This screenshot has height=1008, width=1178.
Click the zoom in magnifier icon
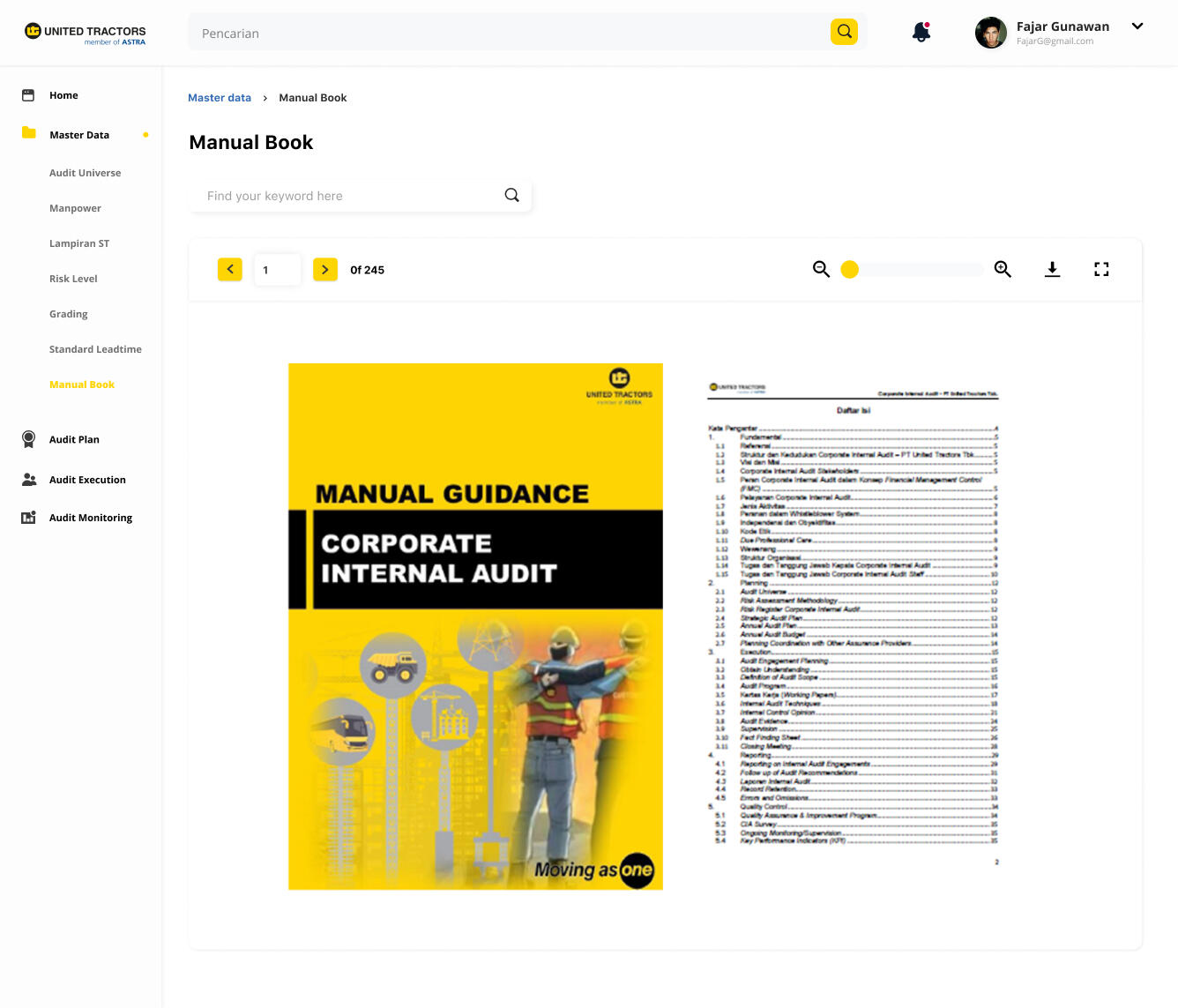1003,270
